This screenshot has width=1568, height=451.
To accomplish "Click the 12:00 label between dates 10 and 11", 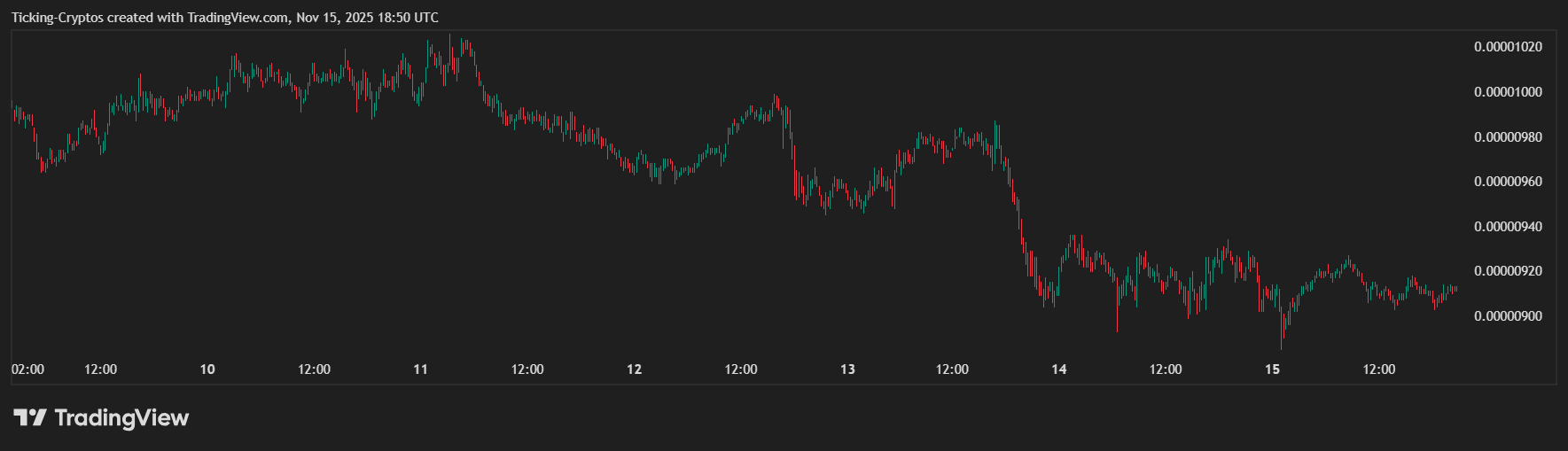I will click(314, 369).
